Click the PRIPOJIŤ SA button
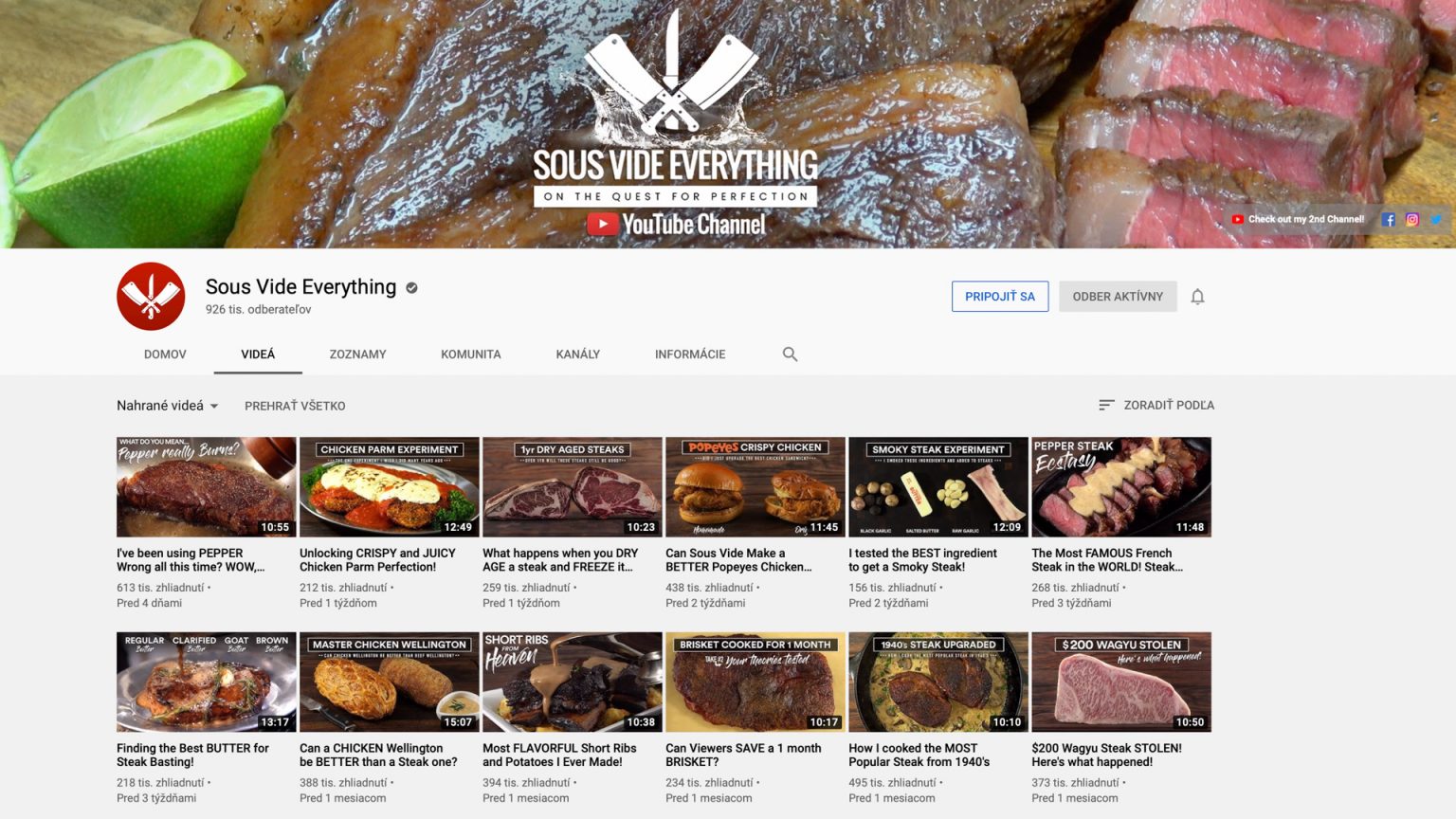This screenshot has width=1456, height=819. [1000, 297]
